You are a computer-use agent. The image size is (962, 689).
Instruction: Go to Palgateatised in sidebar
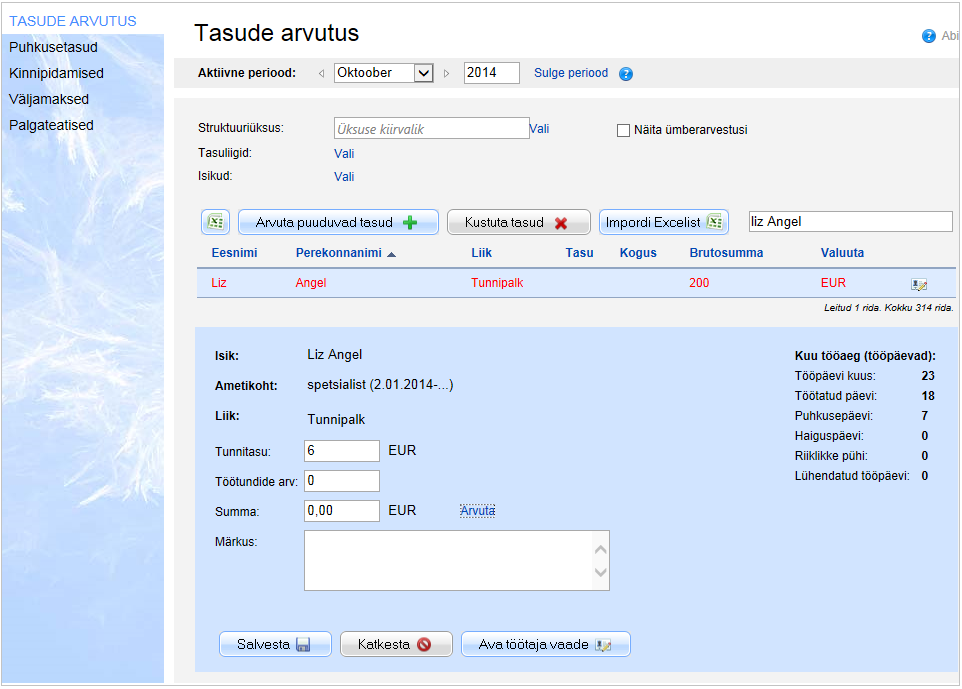[51, 125]
